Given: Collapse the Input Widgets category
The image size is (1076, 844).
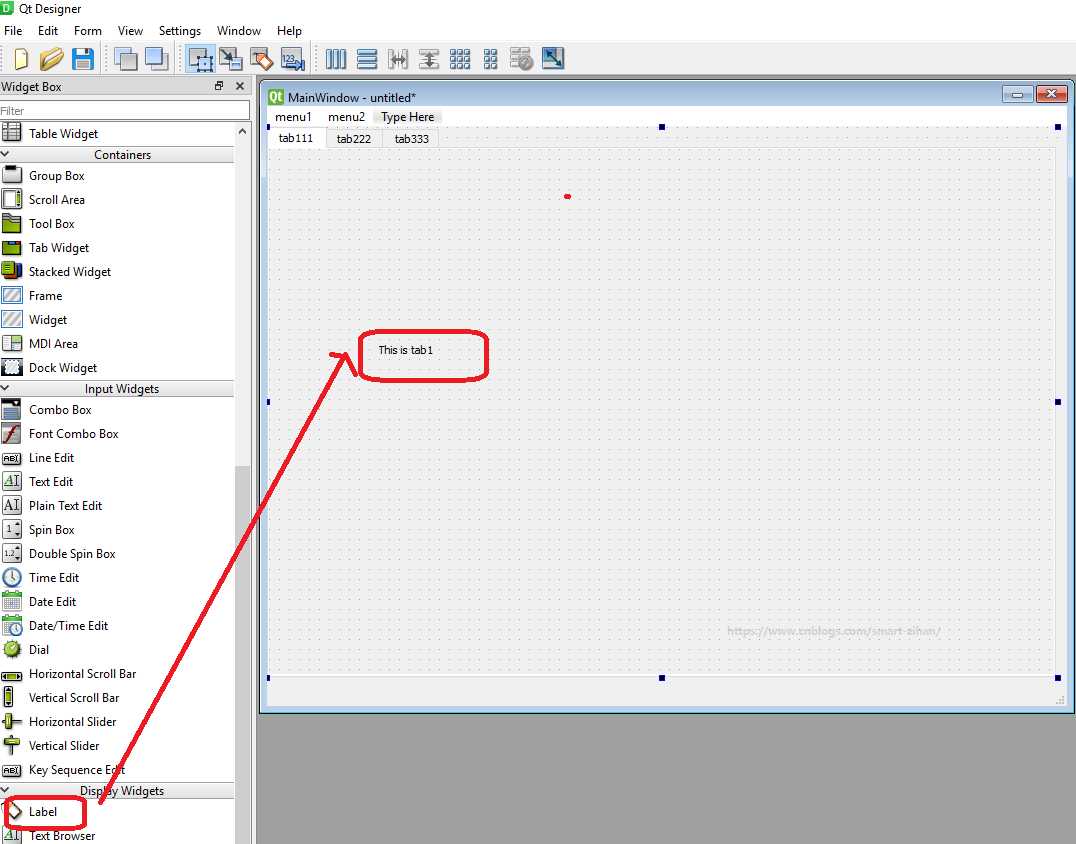Looking at the screenshot, I should pos(5,388).
